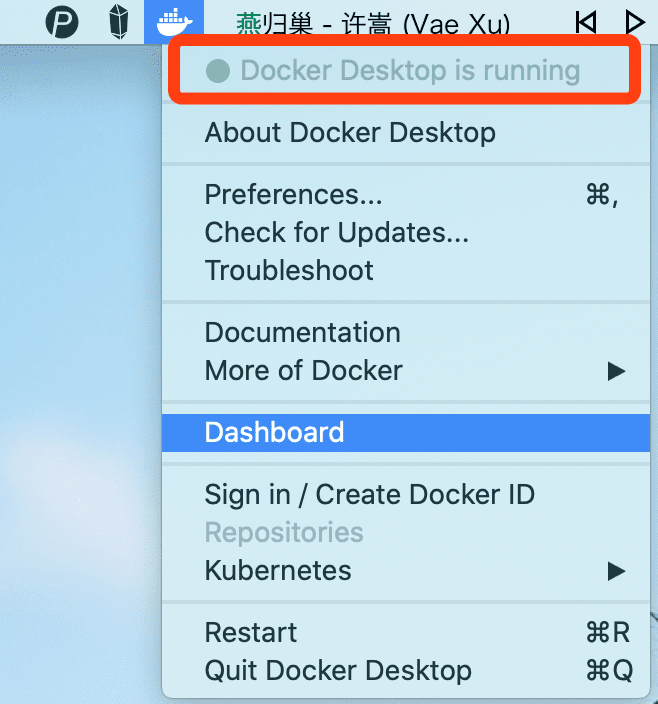Open the circled P menu bar icon
Image resolution: width=658 pixels, height=704 pixels.
[62, 22]
